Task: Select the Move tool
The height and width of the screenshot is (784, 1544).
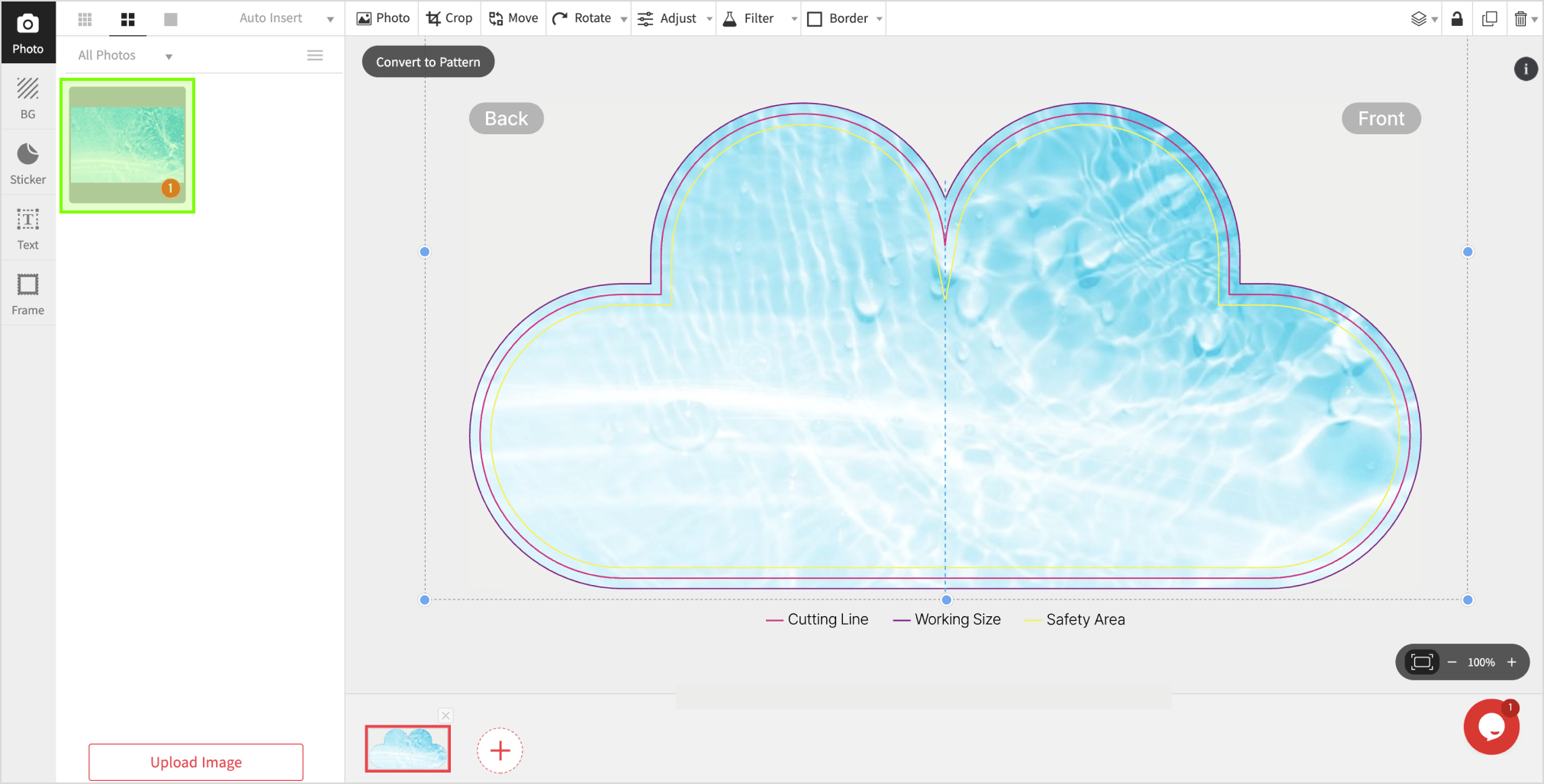Action: [513, 18]
